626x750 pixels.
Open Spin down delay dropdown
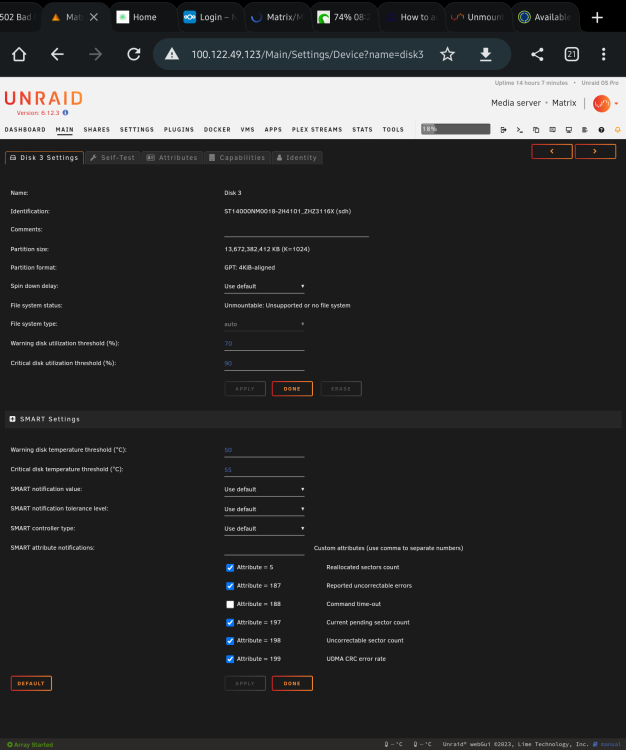click(x=264, y=287)
